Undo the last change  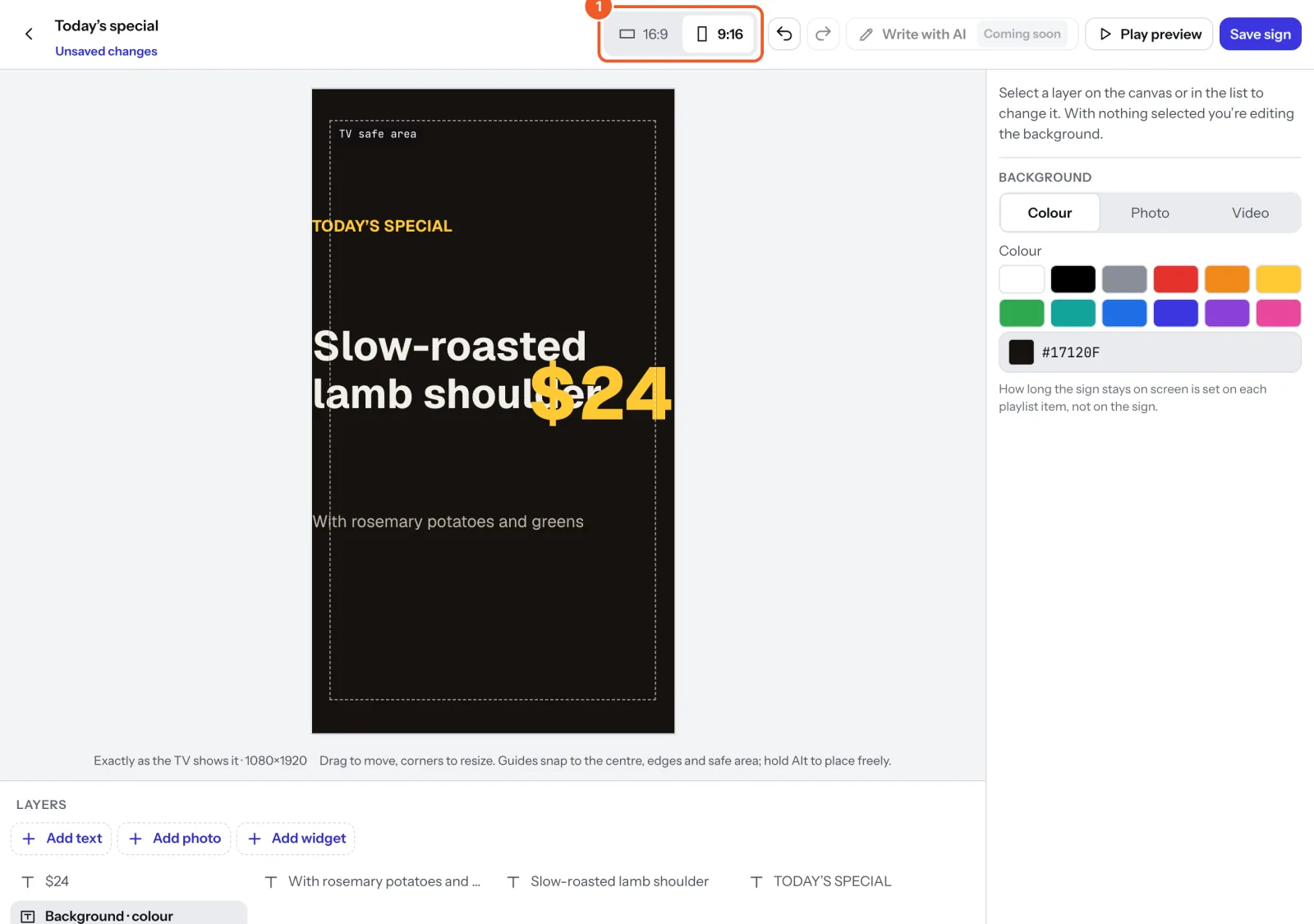(784, 34)
